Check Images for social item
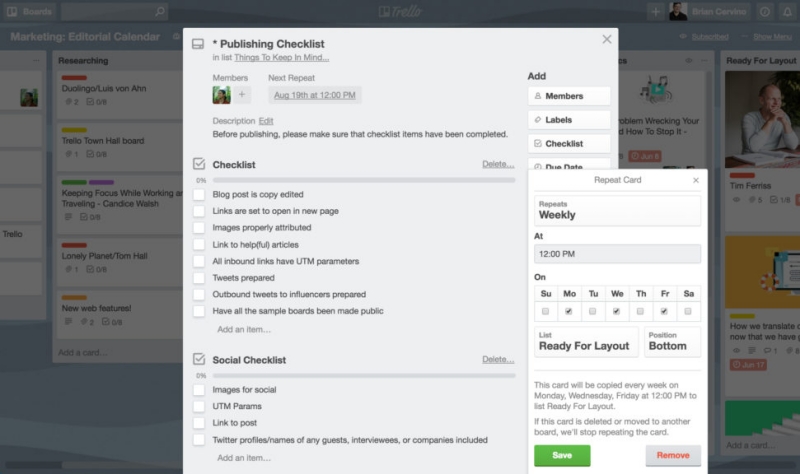The width and height of the screenshot is (800, 474). [x=199, y=390]
